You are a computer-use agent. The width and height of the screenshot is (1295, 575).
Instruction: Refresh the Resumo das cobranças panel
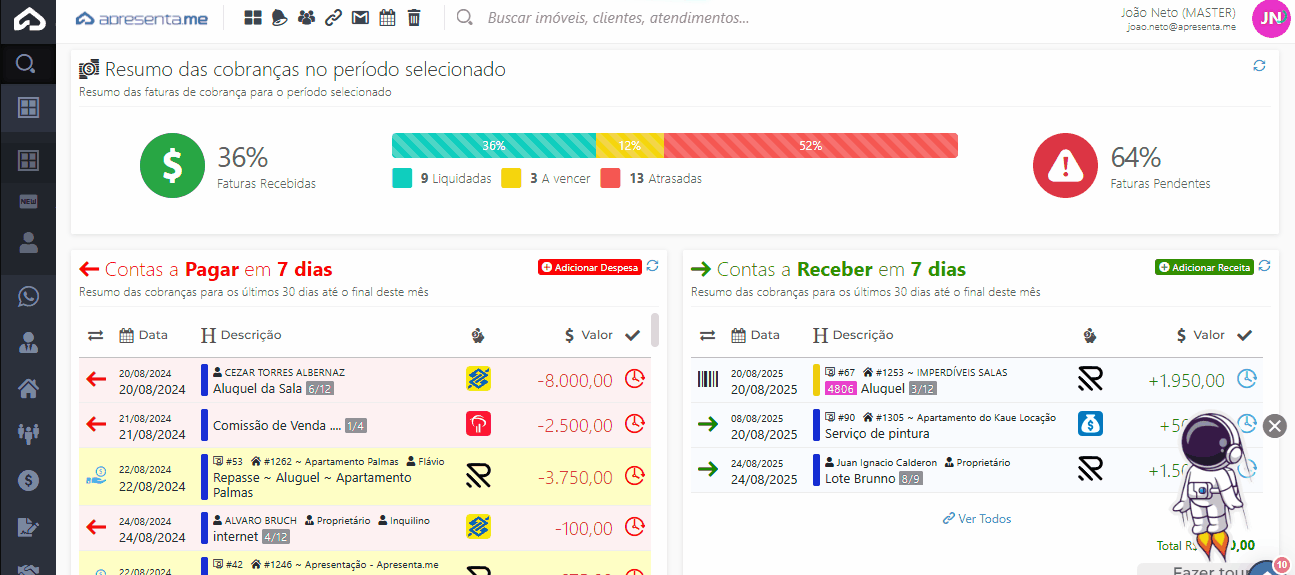(x=1259, y=65)
